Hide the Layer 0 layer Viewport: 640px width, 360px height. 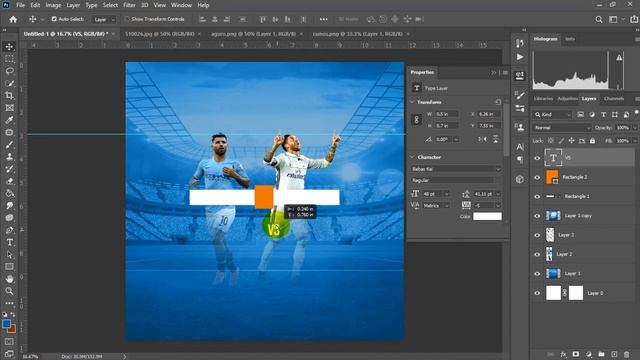[x=537, y=293]
